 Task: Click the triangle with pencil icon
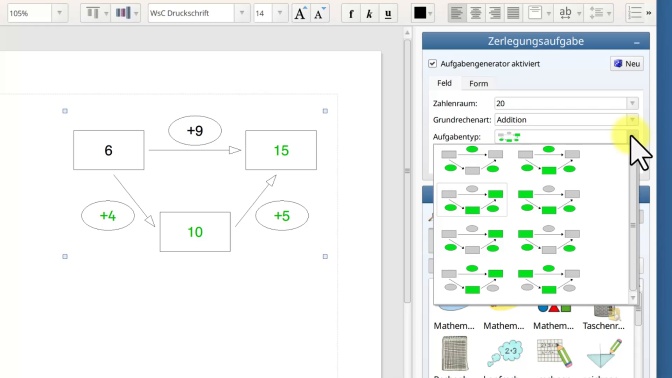point(604,353)
